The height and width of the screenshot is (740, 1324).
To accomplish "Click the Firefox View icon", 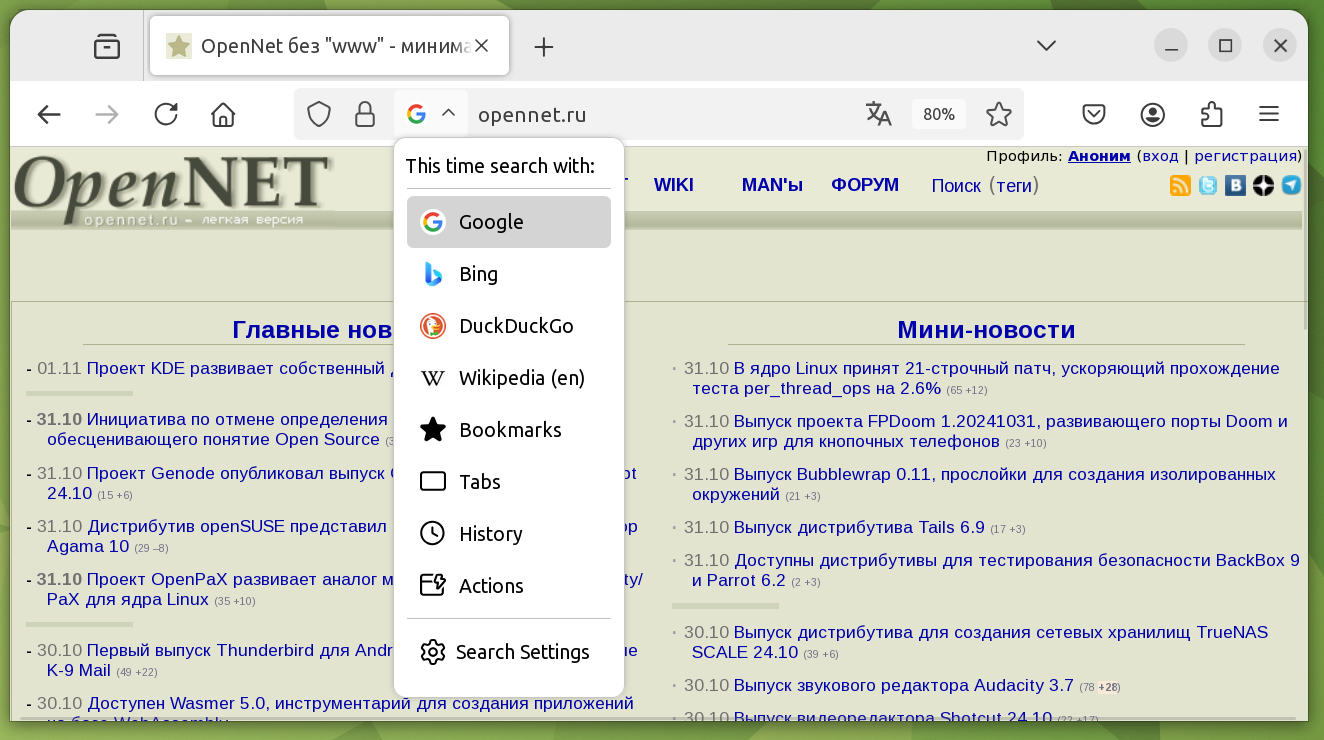I will coord(107,46).
